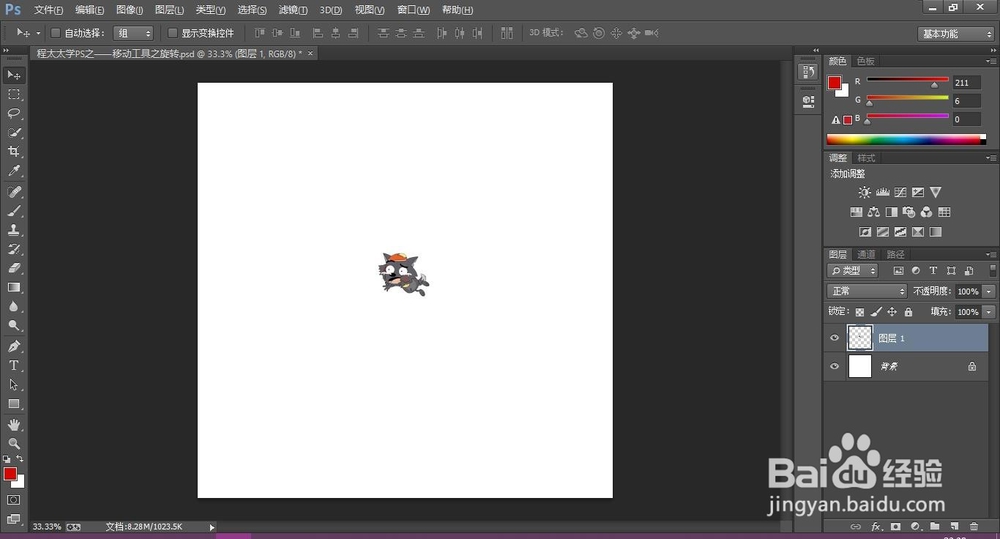Screen dimensions: 1000x539
Task: Activate the Hand tool
Action: pyautogui.click(x=13, y=425)
